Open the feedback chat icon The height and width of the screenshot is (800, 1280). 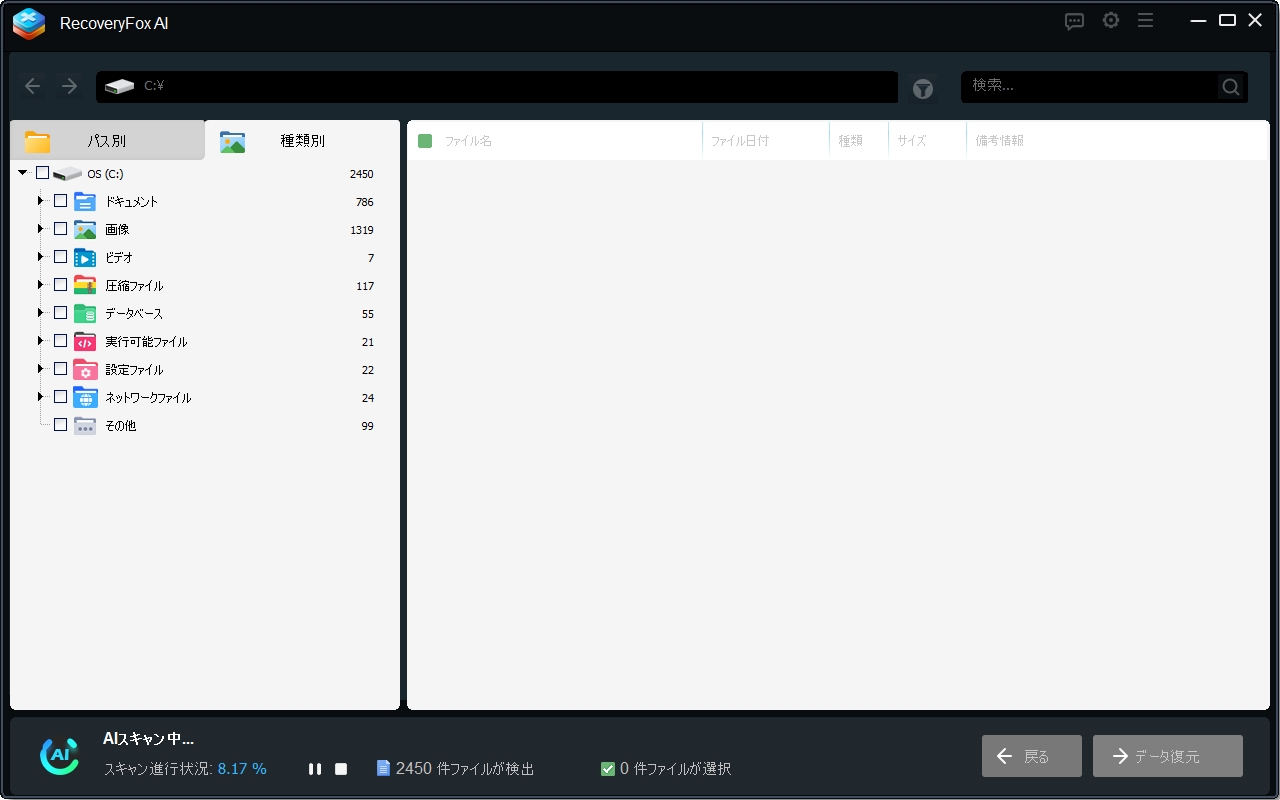click(1075, 21)
